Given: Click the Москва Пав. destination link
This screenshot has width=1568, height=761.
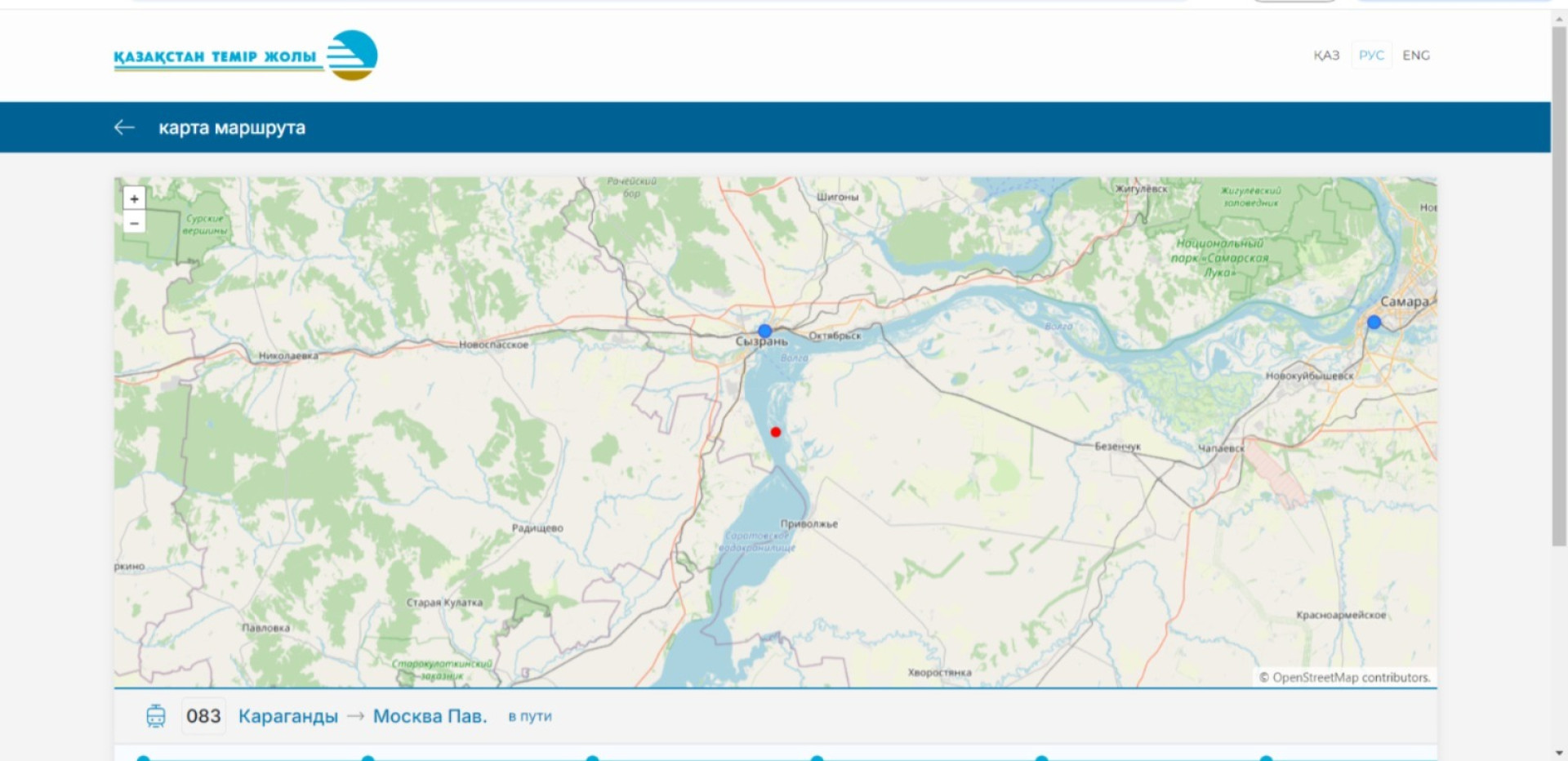Looking at the screenshot, I should coord(430,716).
